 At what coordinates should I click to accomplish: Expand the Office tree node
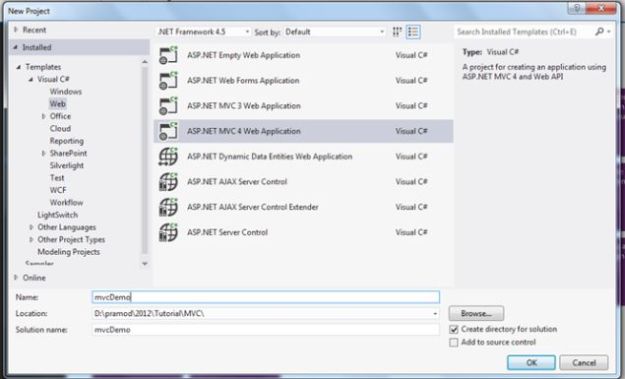pyautogui.click(x=43, y=116)
